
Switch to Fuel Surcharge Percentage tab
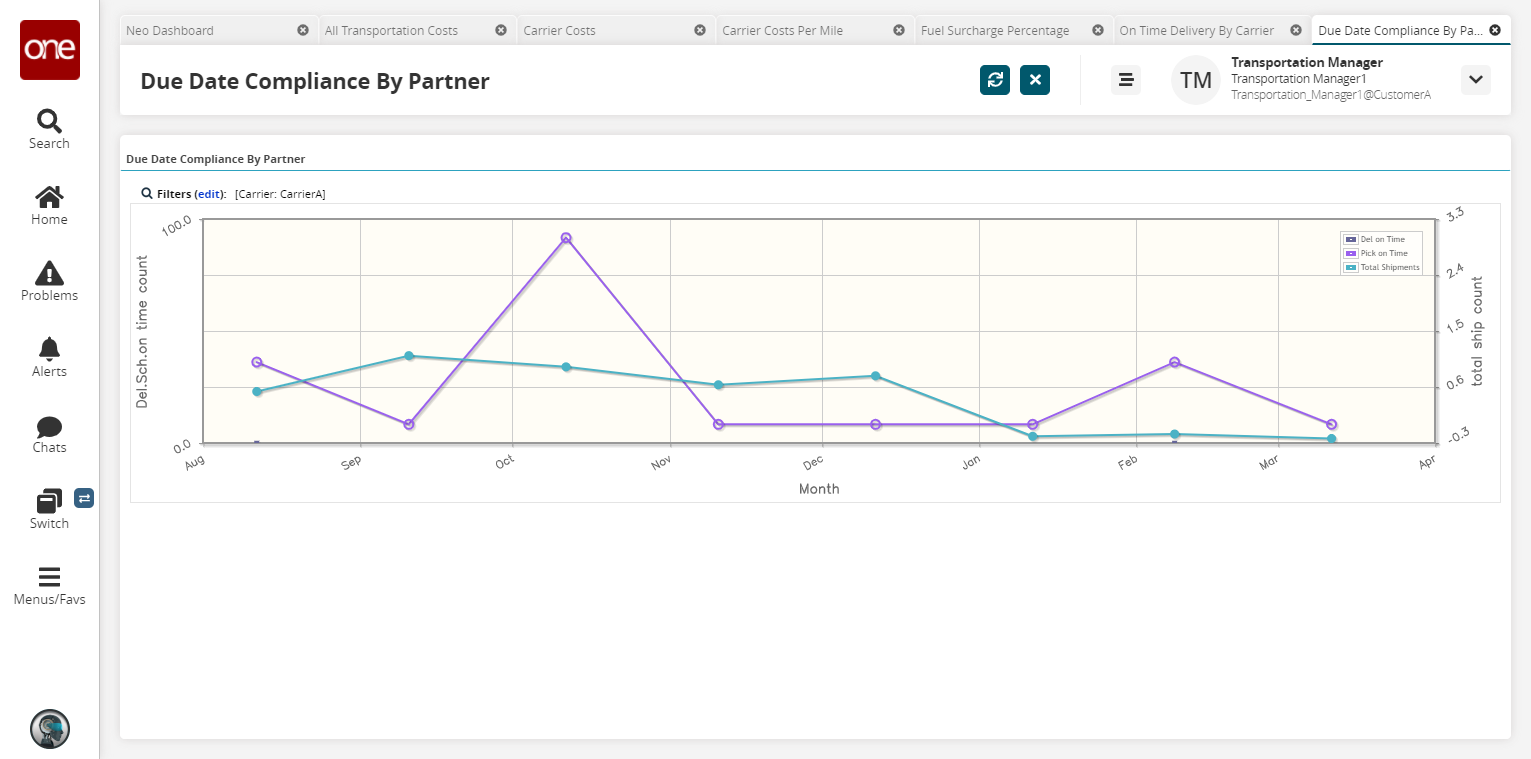point(994,31)
